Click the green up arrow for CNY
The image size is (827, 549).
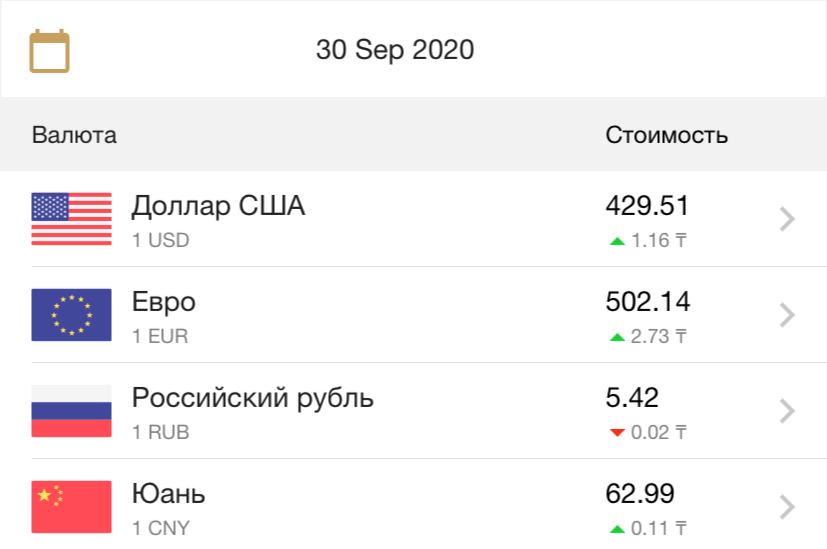click(x=617, y=529)
